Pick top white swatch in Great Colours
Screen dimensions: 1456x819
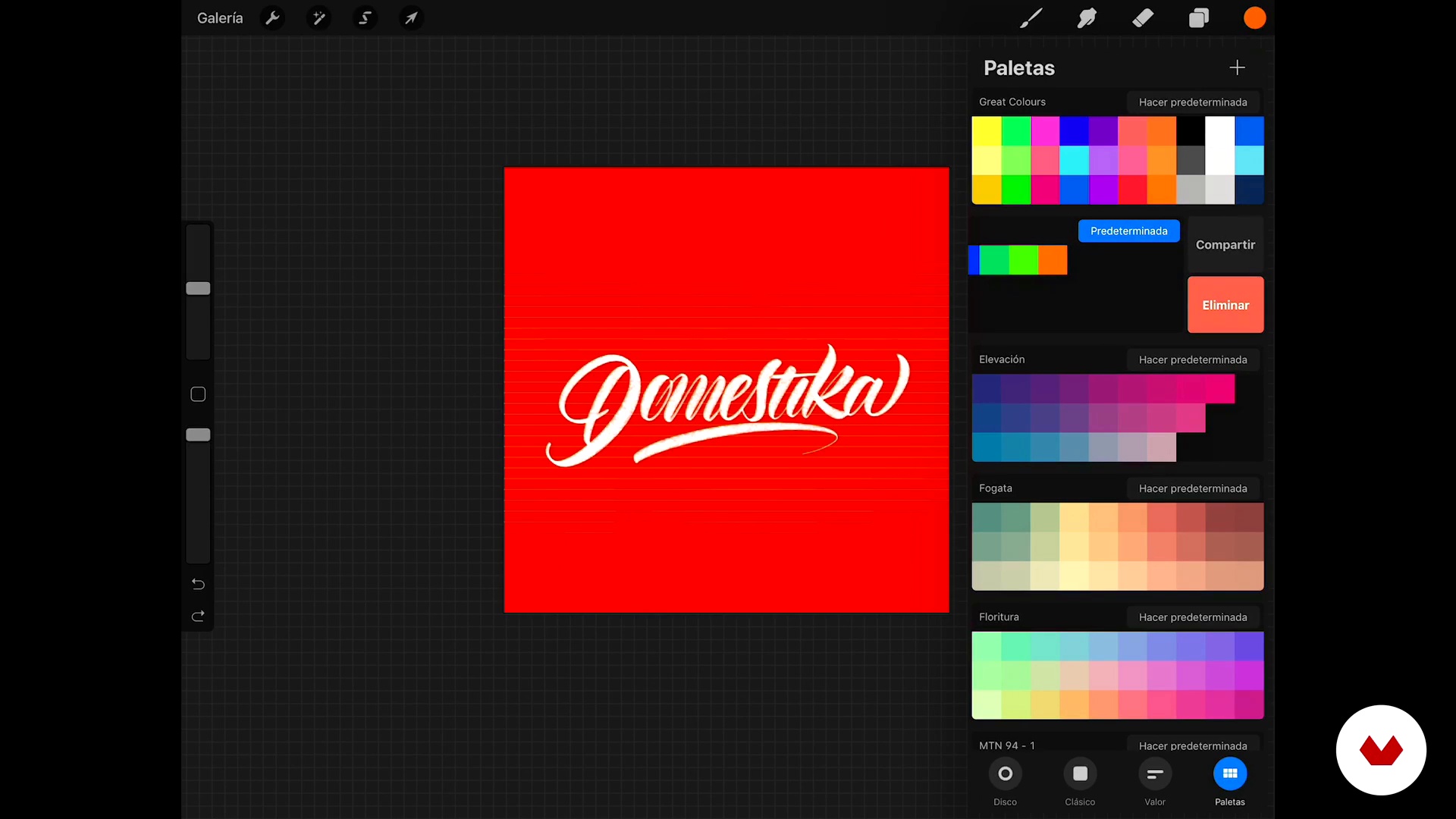click(1220, 131)
